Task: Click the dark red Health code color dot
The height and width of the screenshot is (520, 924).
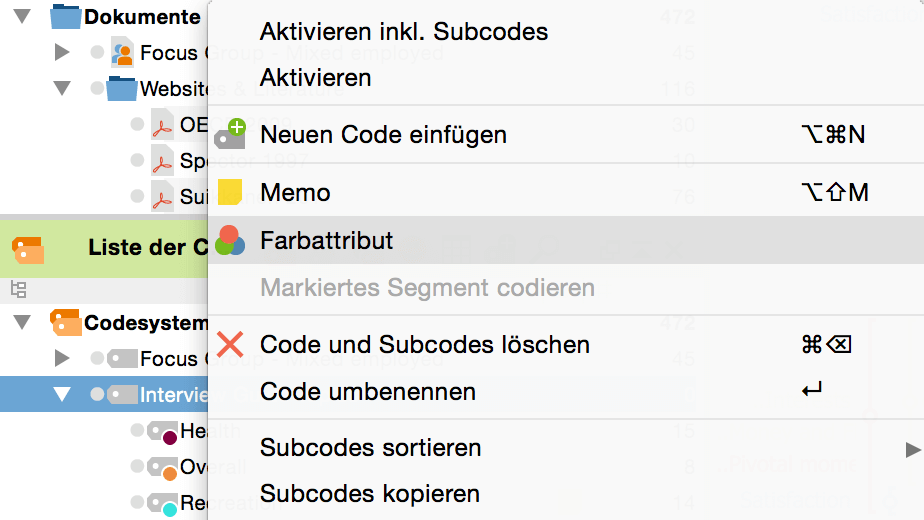Action: 170,437
